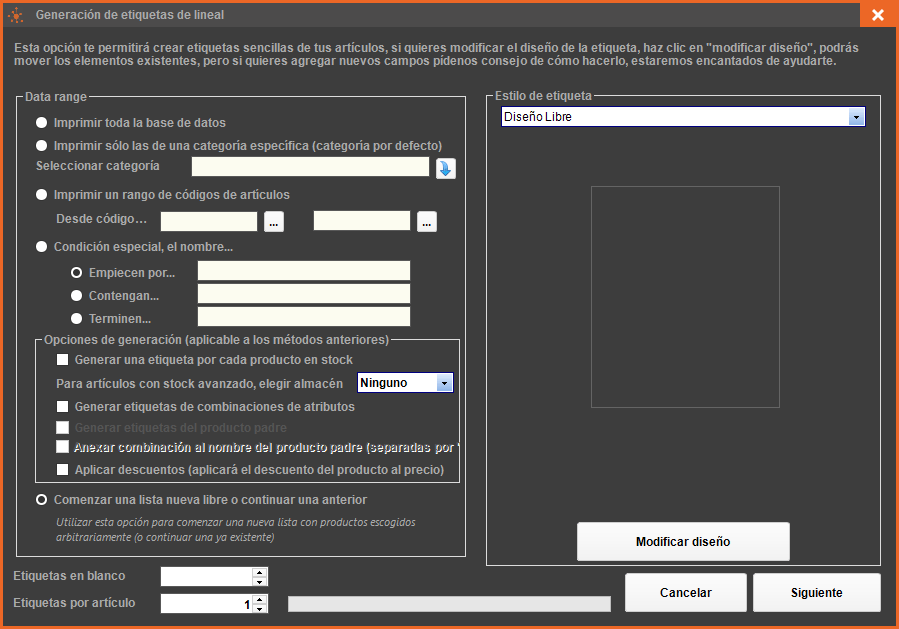Tick 'Generar etiquetas de combinaciones de atributos'
Viewport: 899px width, 629px height.
pyautogui.click(x=63, y=407)
